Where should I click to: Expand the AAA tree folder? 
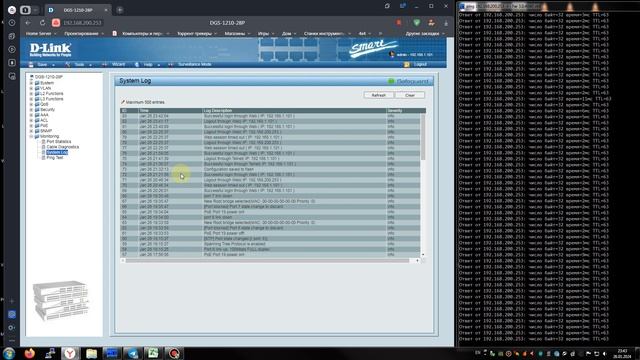click(x=31, y=115)
